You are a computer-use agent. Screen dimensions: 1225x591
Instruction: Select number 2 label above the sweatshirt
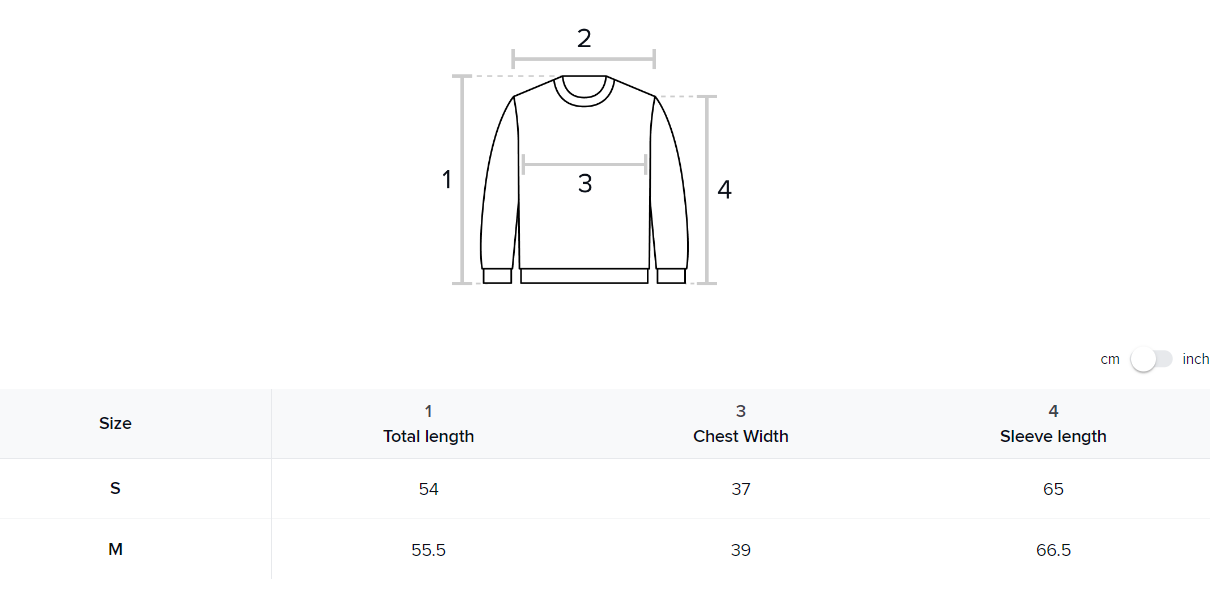pos(584,39)
